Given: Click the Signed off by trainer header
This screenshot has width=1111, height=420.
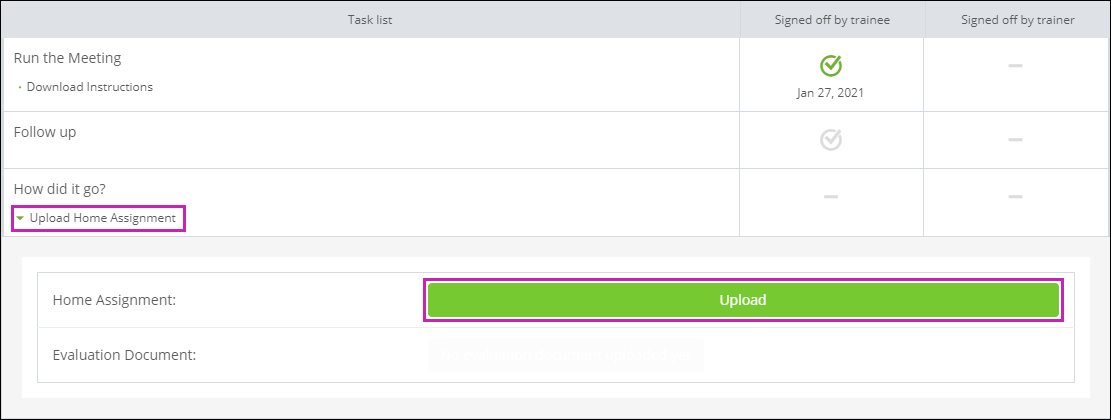Looking at the screenshot, I should [1017, 20].
